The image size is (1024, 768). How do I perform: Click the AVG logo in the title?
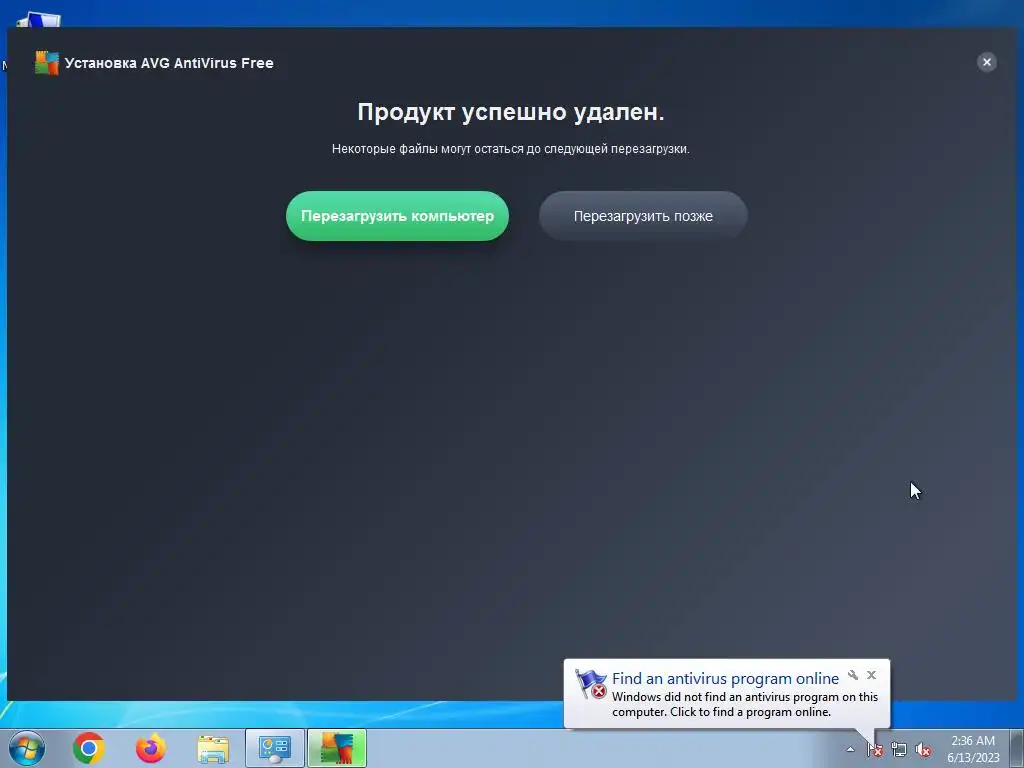(46, 63)
